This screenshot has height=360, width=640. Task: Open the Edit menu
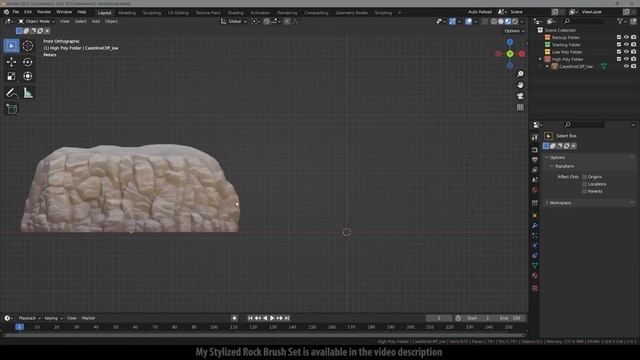28,12
